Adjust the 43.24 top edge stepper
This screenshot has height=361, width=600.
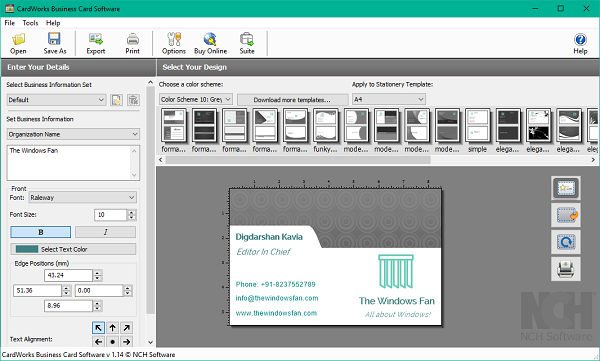[98, 275]
